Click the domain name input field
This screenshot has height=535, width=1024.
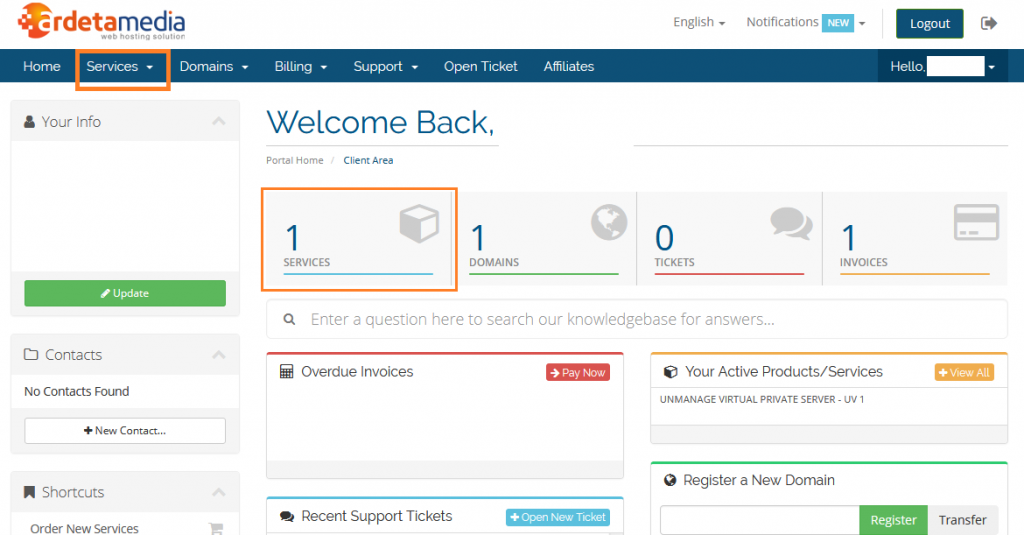(x=759, y=520)
